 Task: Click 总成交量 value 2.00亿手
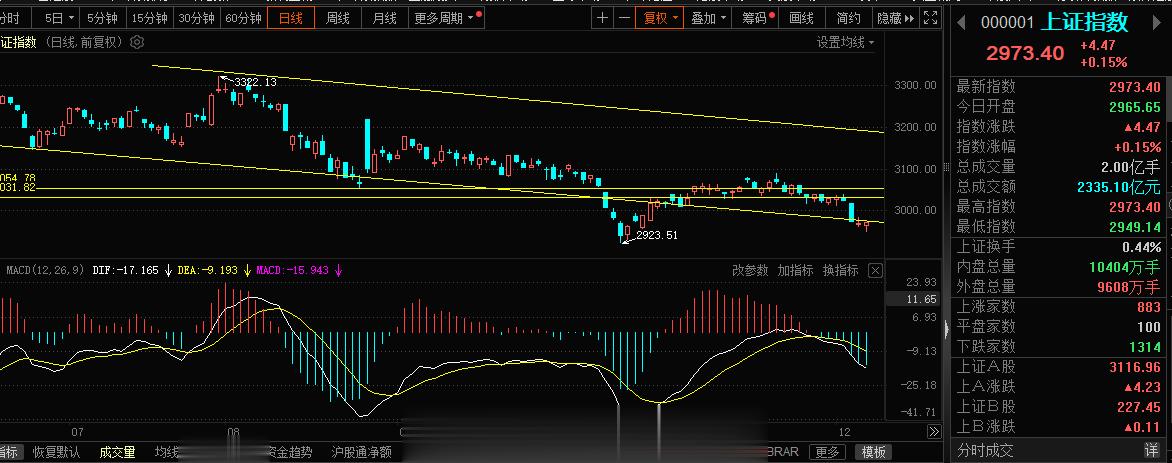(1130, 167)
